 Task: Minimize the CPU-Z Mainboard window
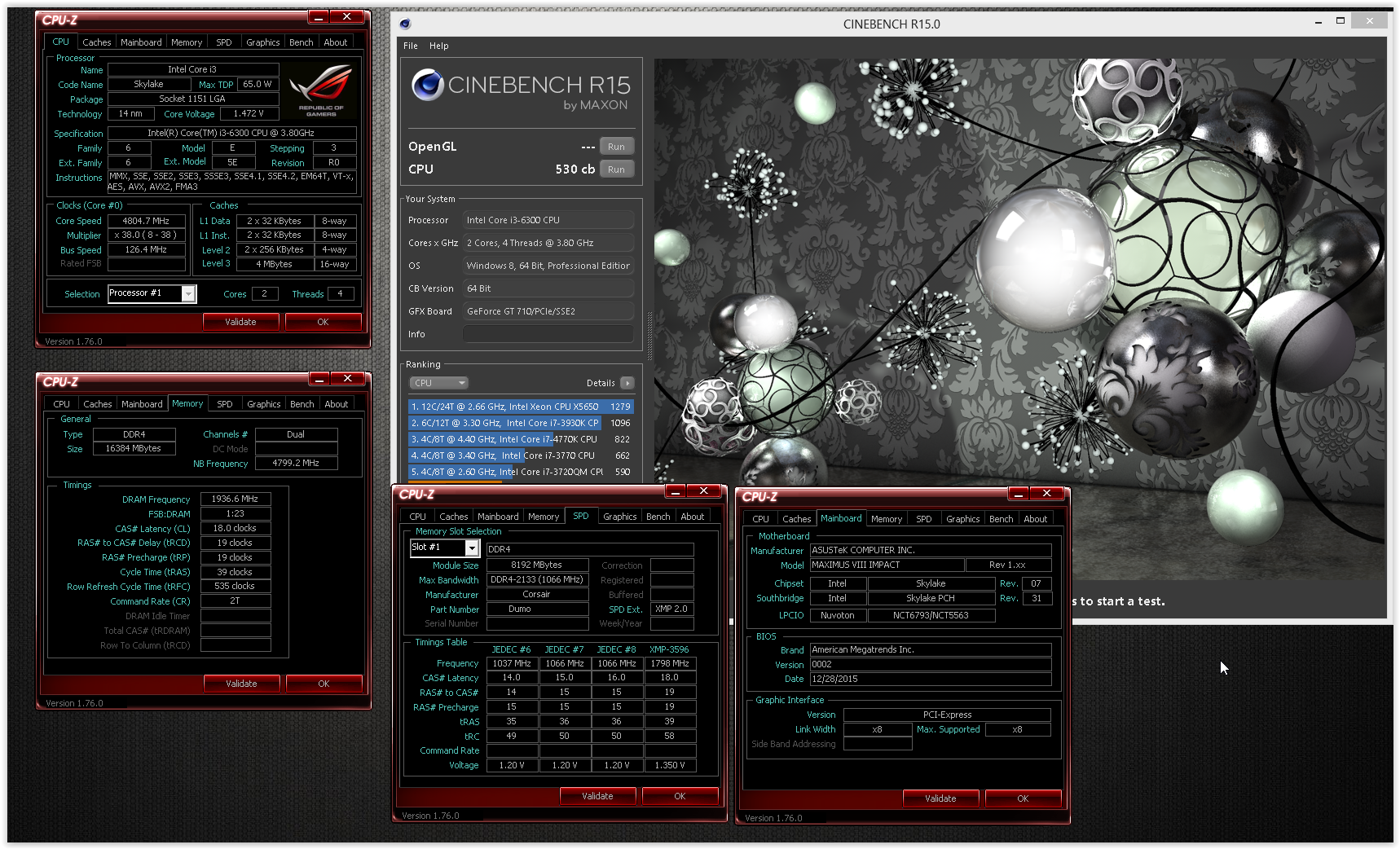point(1018,494)
